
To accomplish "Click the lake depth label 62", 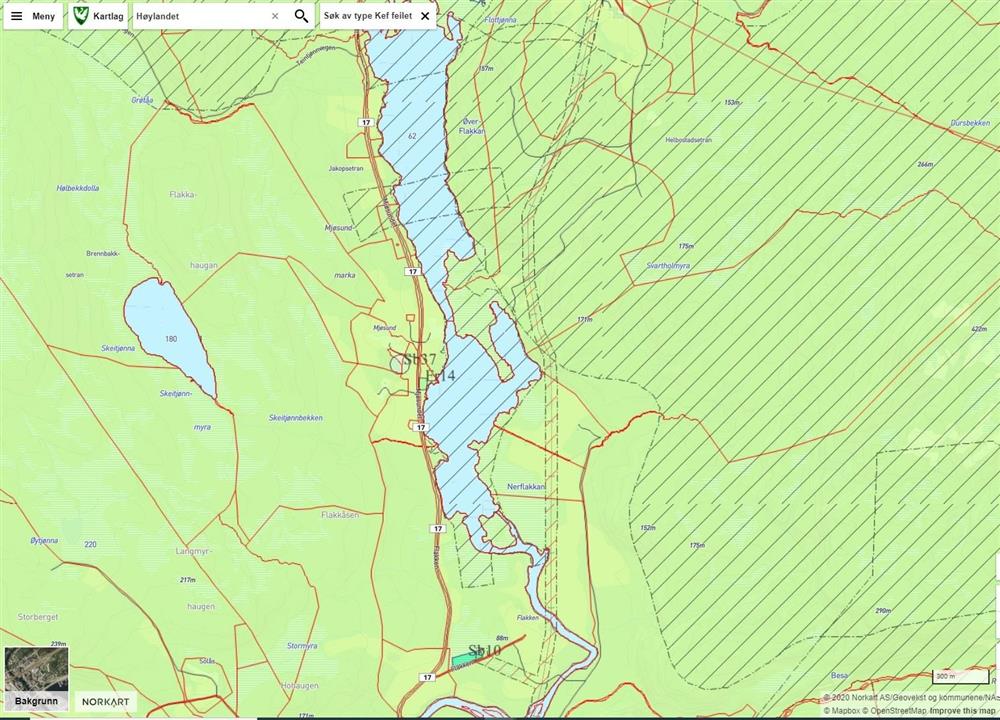I will pyautogui.click(x=412, y=135).
